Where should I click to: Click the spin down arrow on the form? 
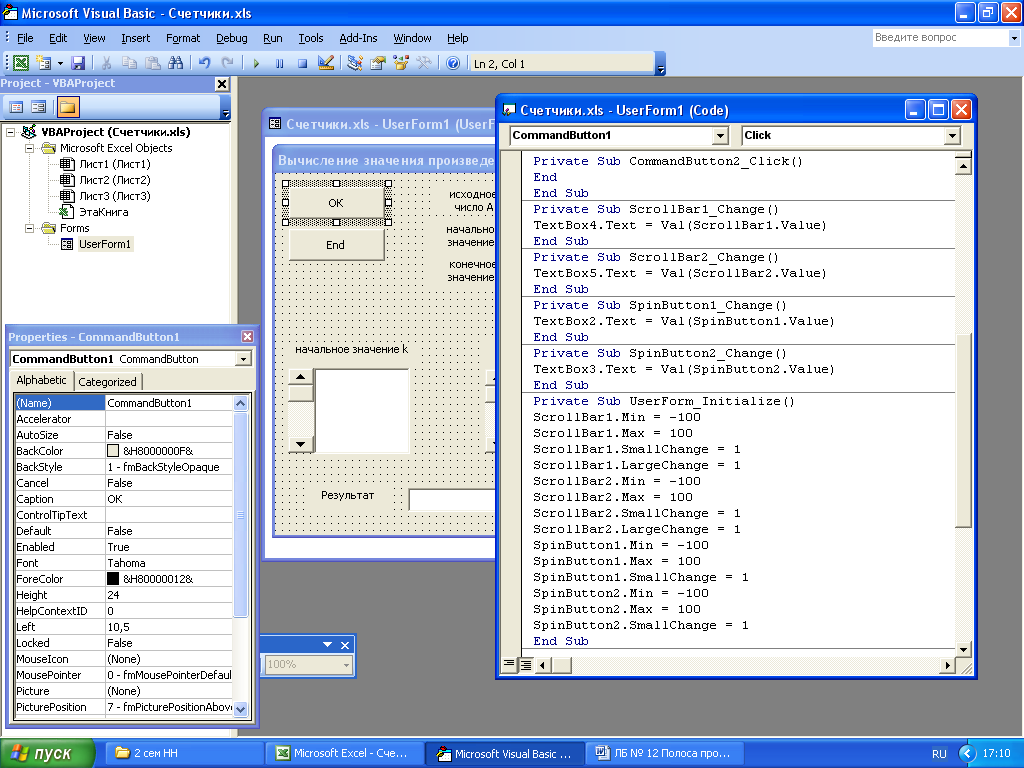click(300, 444)
